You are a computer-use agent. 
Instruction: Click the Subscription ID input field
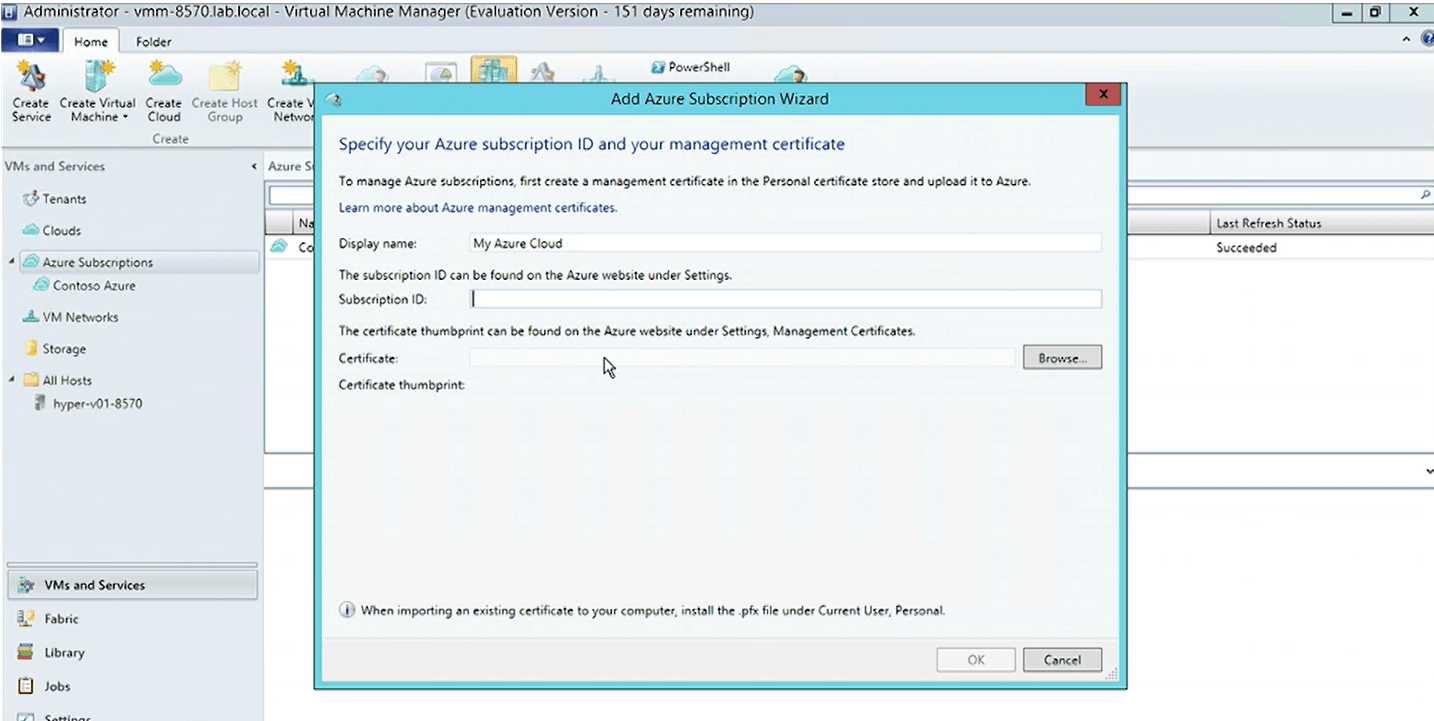point(786,299)
